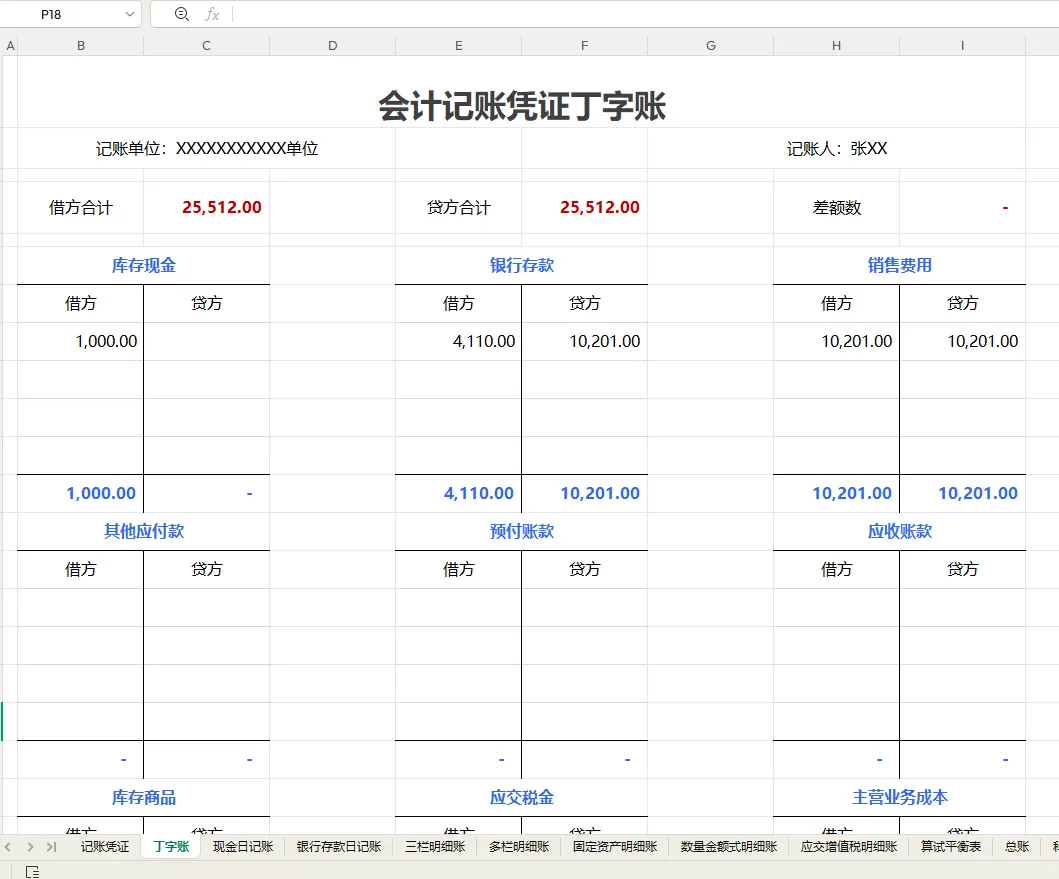Select the 丁字账 sheet tab
The image size is (1059, 879).
click(171, 847)
